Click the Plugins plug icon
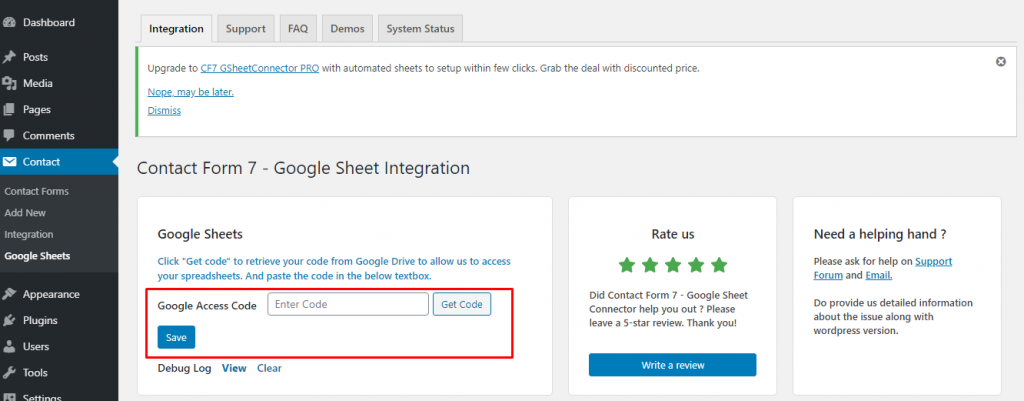This screenshot has height=401, width=1024. (9, 320)
